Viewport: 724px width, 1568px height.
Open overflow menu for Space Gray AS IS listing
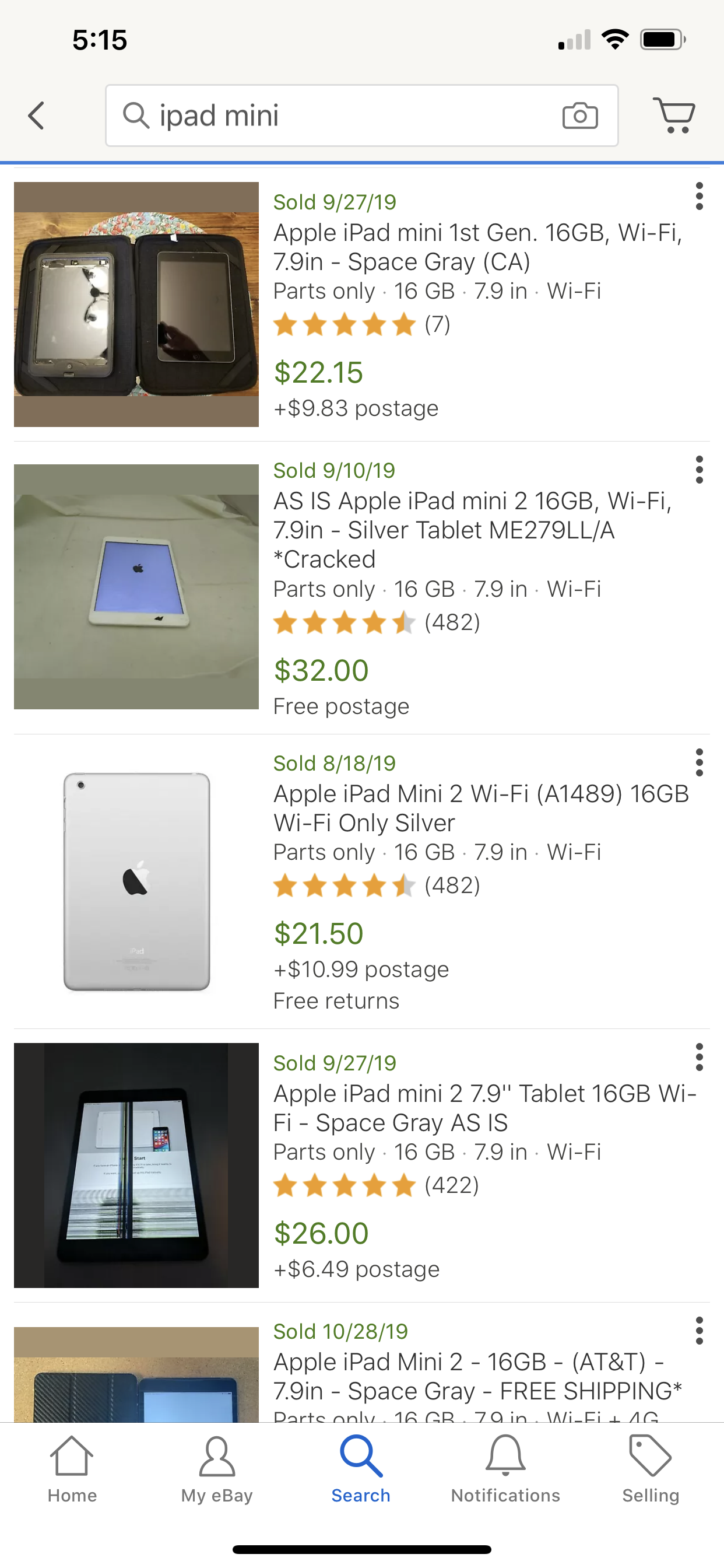click(699, 1056)
